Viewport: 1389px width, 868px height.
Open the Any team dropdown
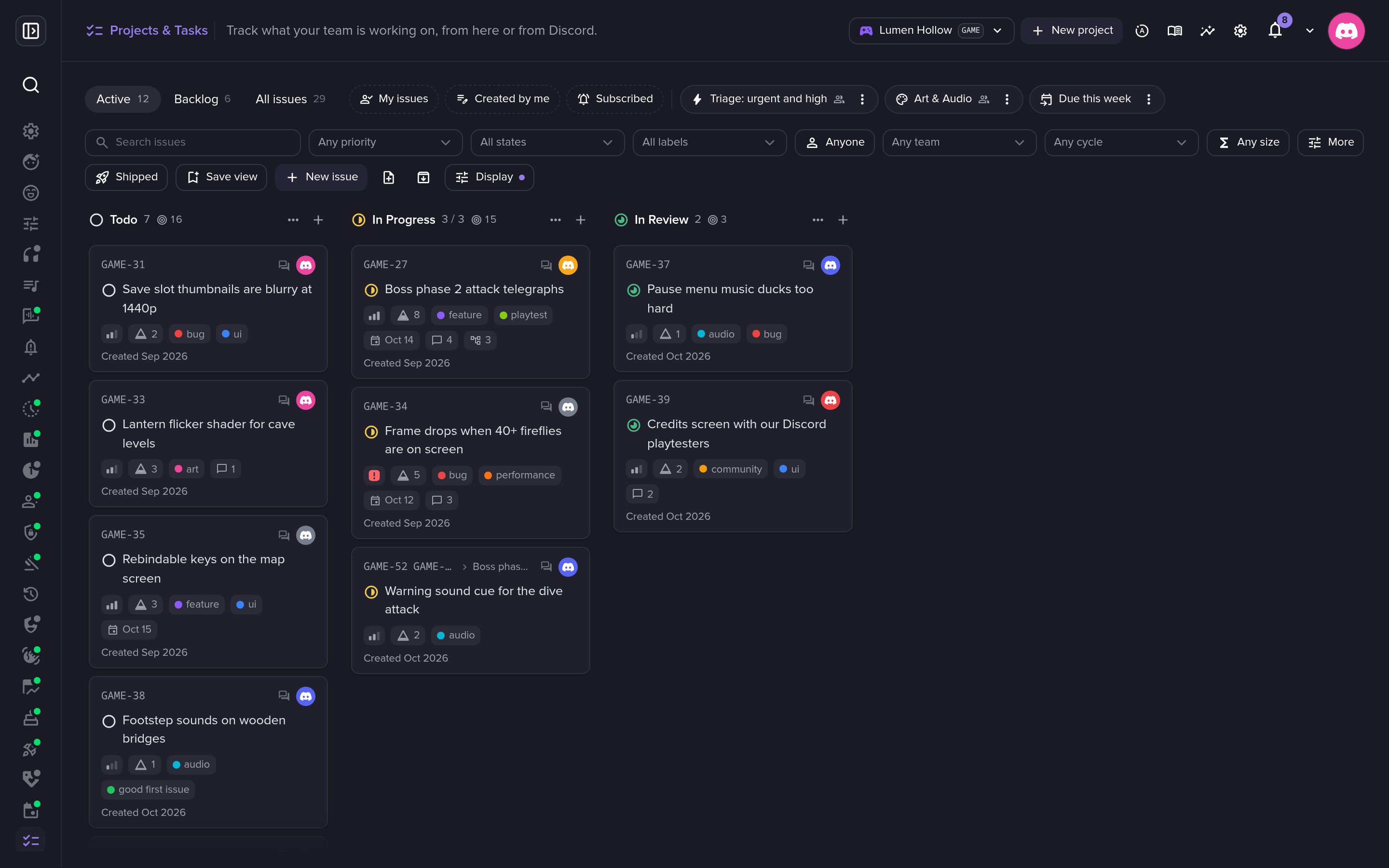[x=959, y=142]
